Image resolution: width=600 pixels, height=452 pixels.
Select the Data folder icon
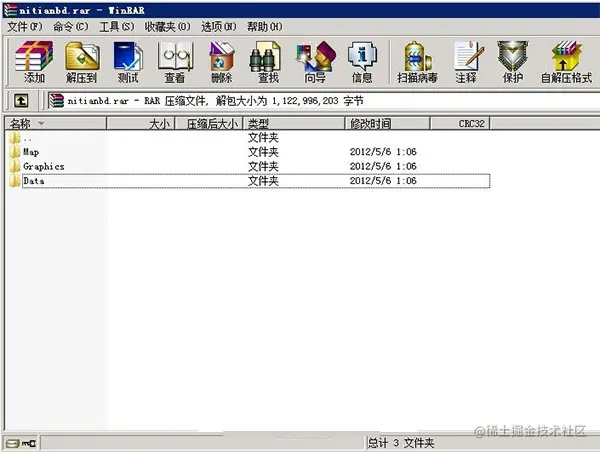click(x=15, y=181)
